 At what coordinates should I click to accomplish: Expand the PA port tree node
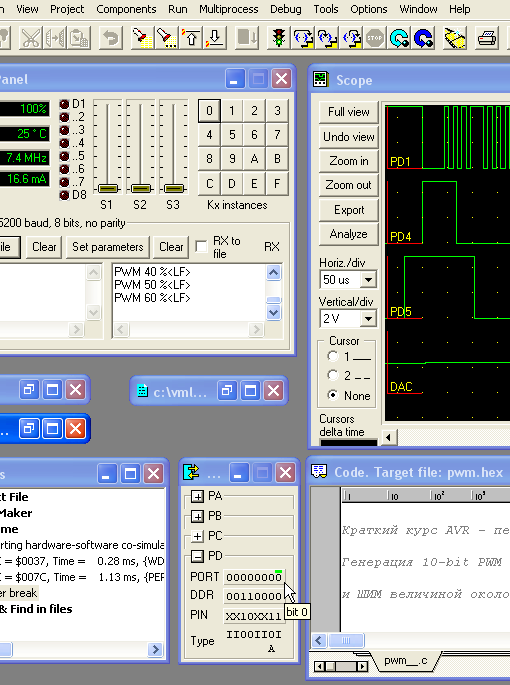198,496
